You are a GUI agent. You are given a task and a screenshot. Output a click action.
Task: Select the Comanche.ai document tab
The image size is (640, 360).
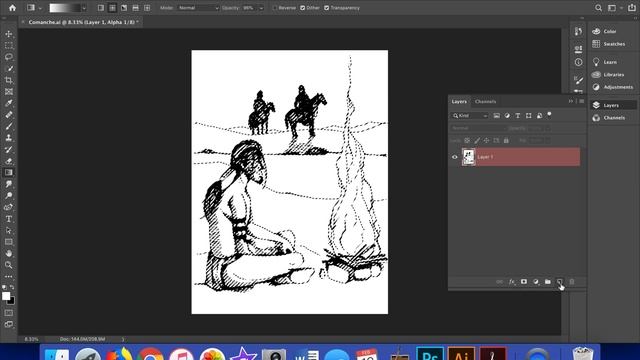tap(83, 22)
